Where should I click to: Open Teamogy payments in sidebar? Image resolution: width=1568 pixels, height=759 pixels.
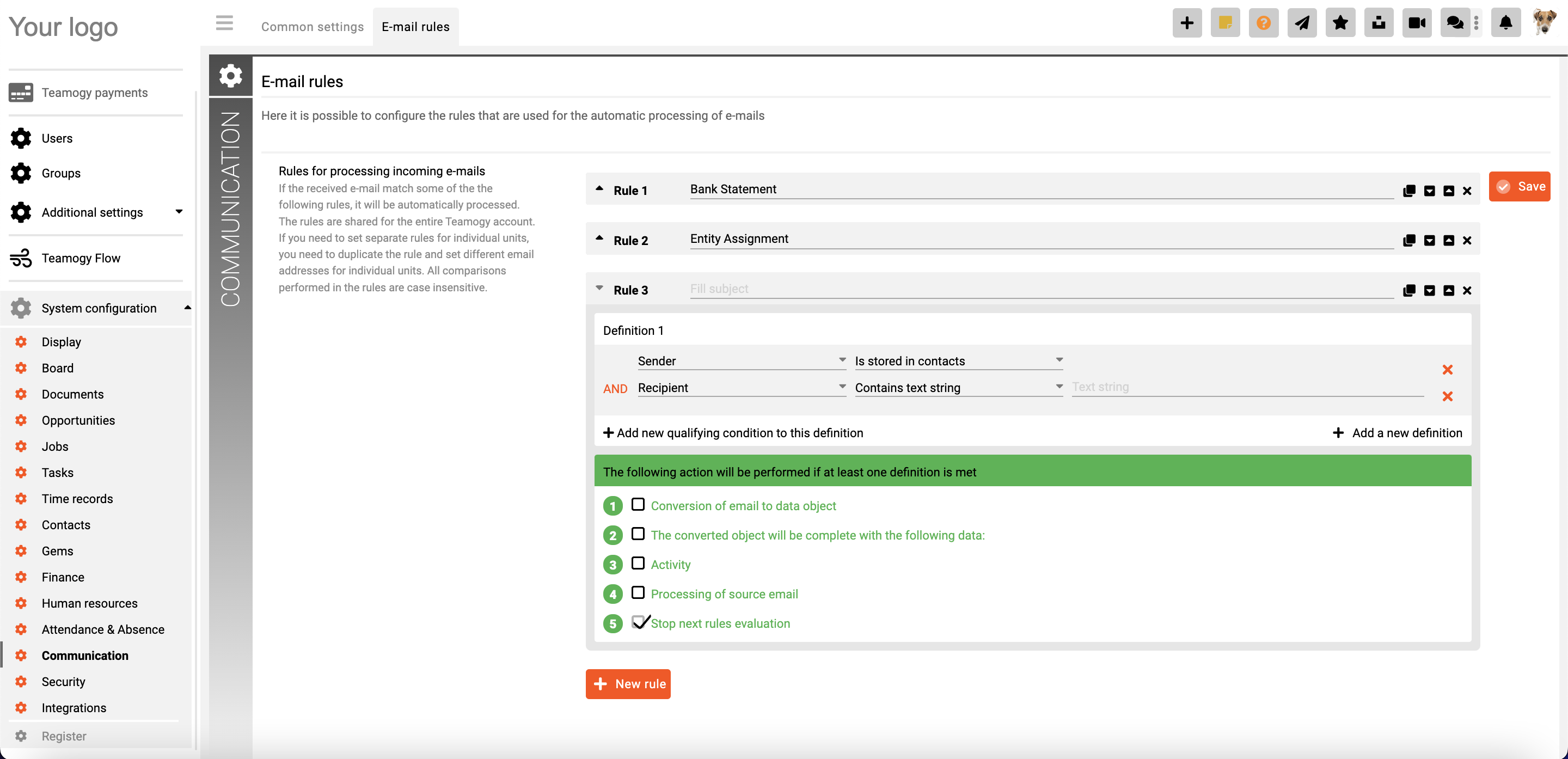95,93
